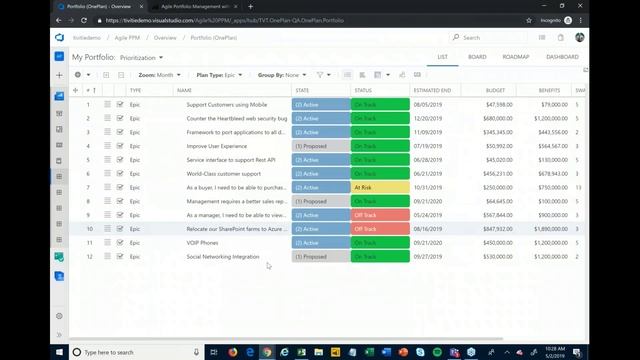The height and width of the screenshot is (360, 640).
Task: Click the Portfolio (OnePlan) breadcrumb link
Action: coord(213,38)
